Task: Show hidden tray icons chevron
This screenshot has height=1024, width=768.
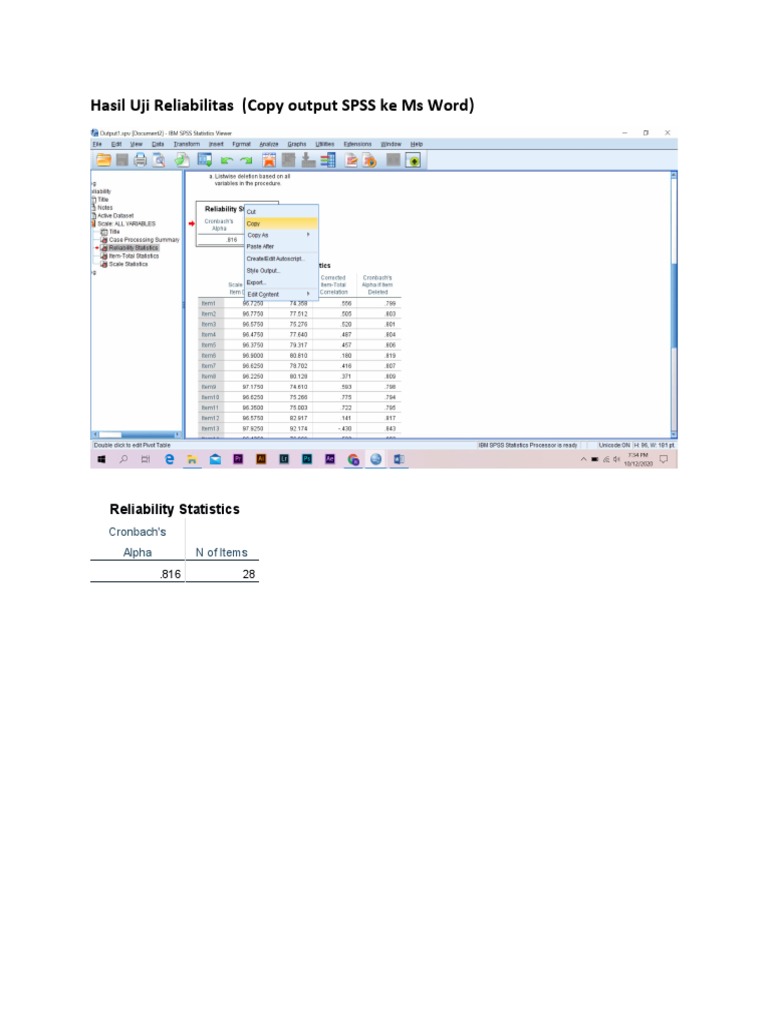Action: pos(583,460)
